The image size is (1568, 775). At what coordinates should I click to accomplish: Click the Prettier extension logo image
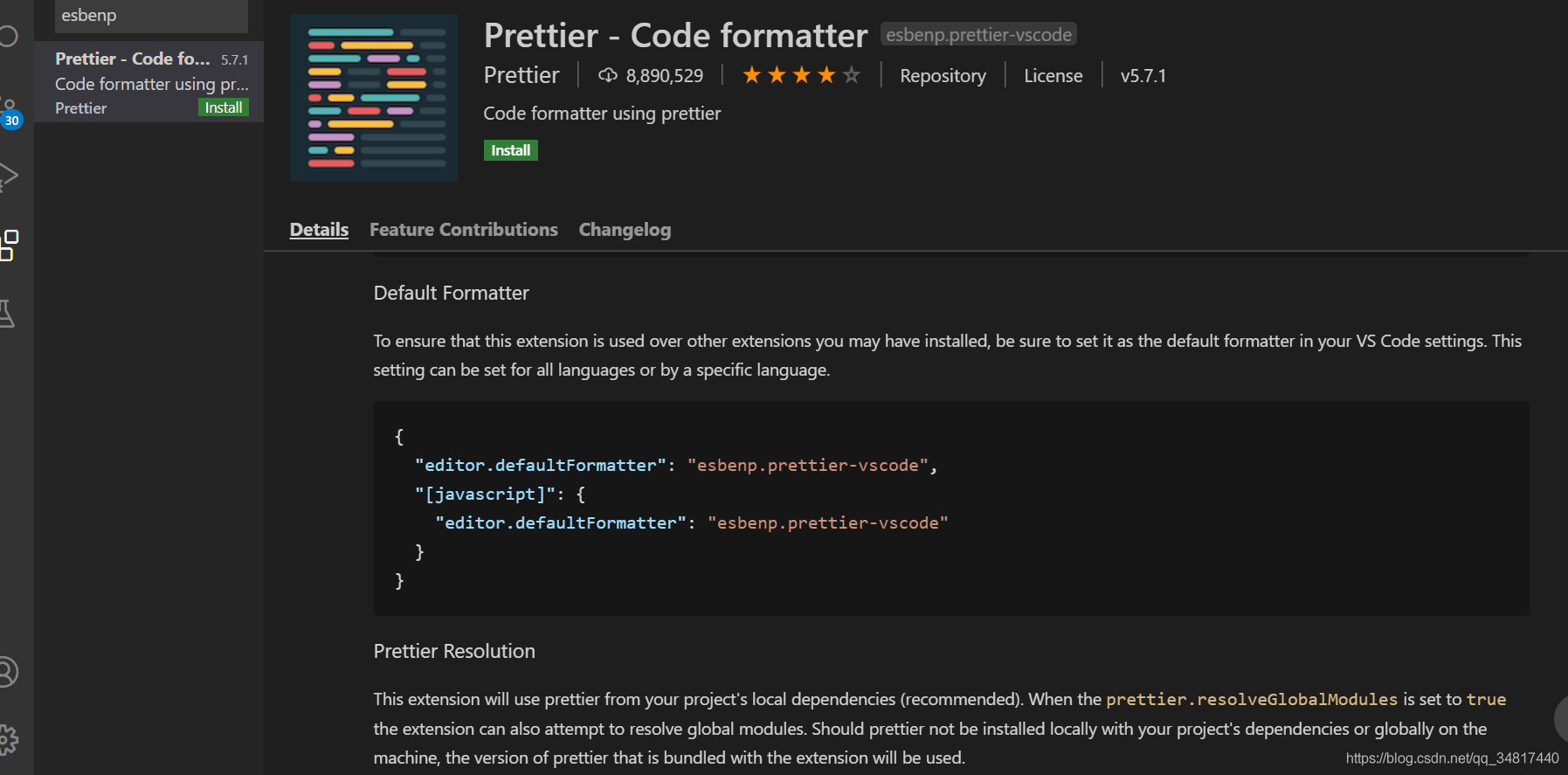click(x=373, y=98)
